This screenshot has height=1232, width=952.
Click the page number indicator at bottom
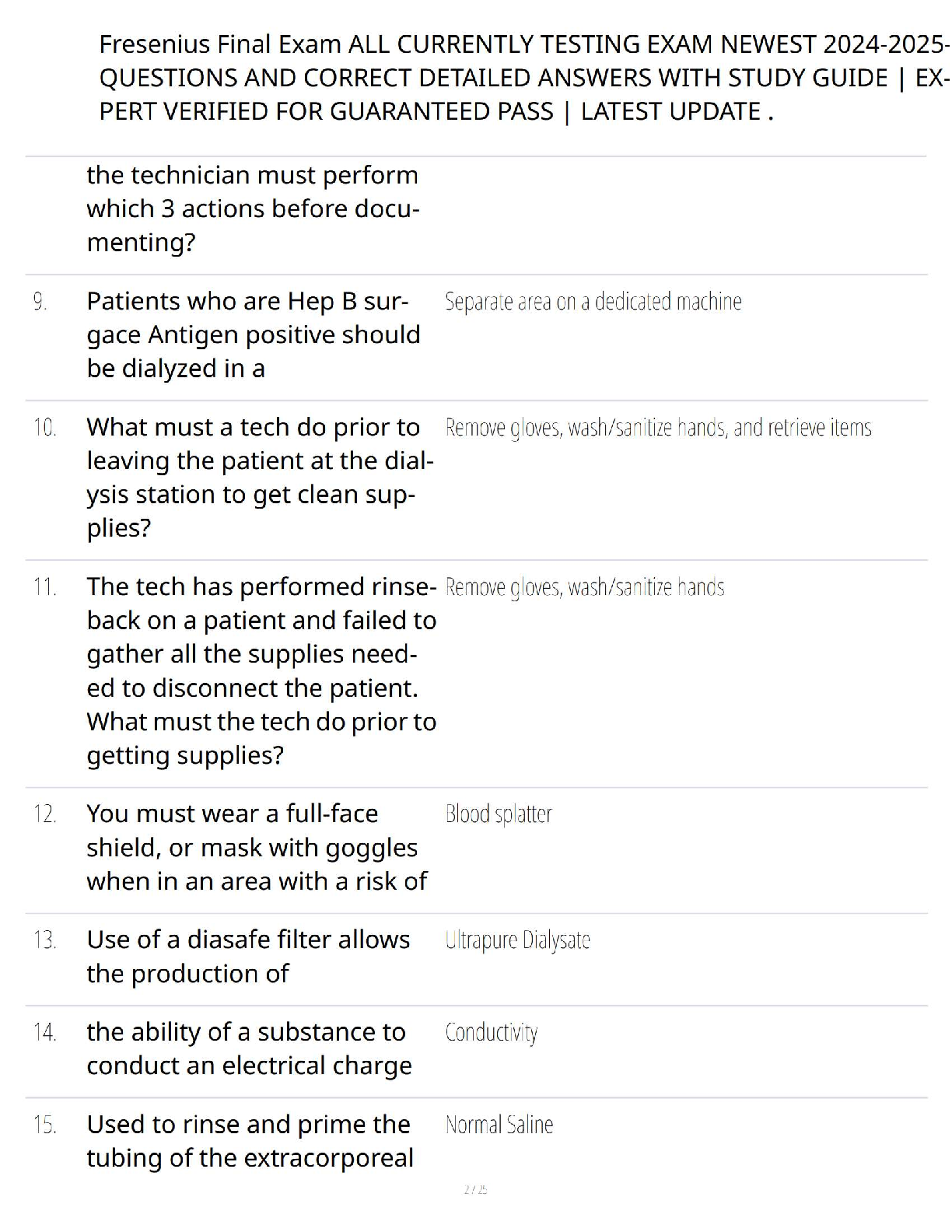tap(475, 1189)
